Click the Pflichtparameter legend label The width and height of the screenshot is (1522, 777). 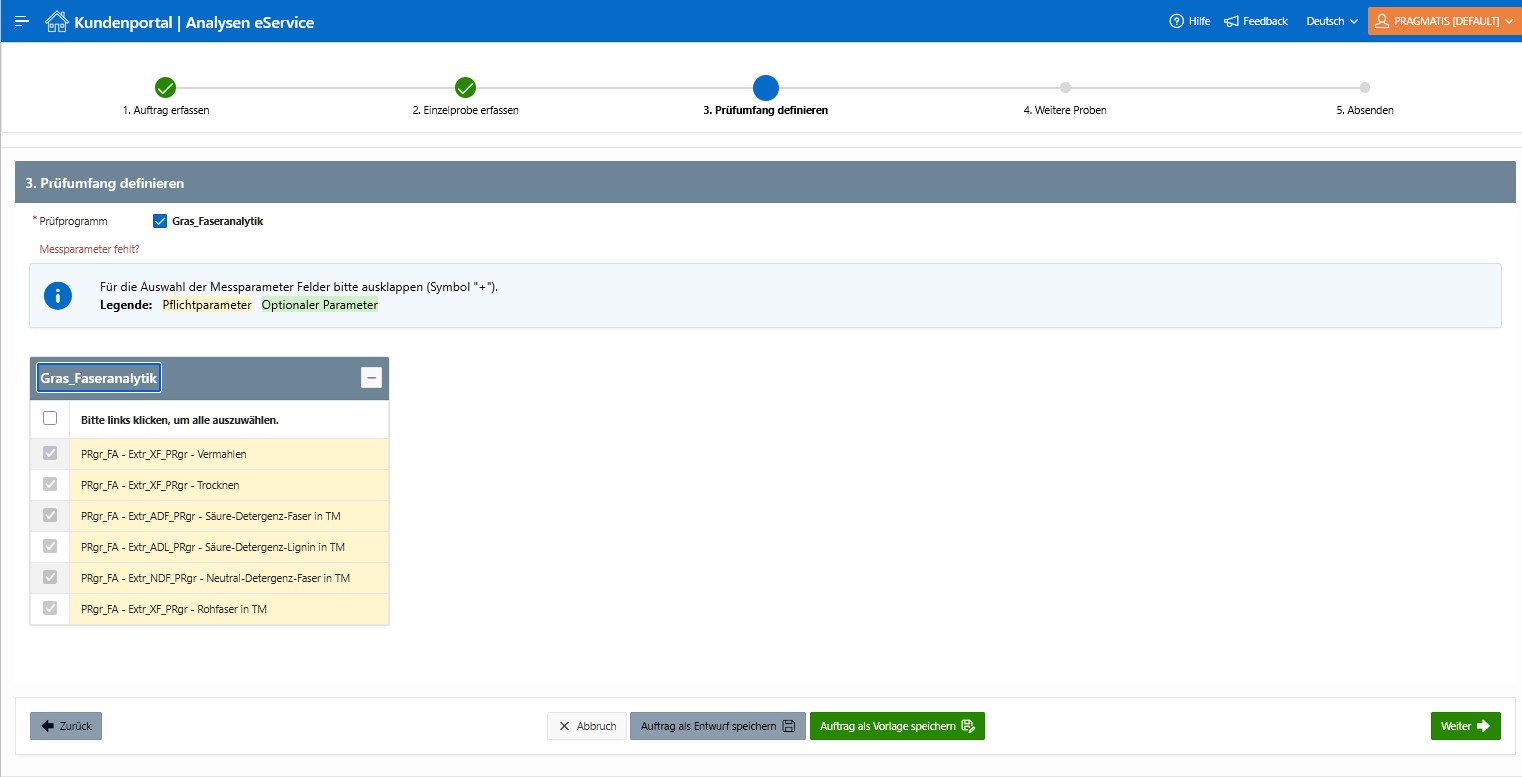[x=207, y=305]
